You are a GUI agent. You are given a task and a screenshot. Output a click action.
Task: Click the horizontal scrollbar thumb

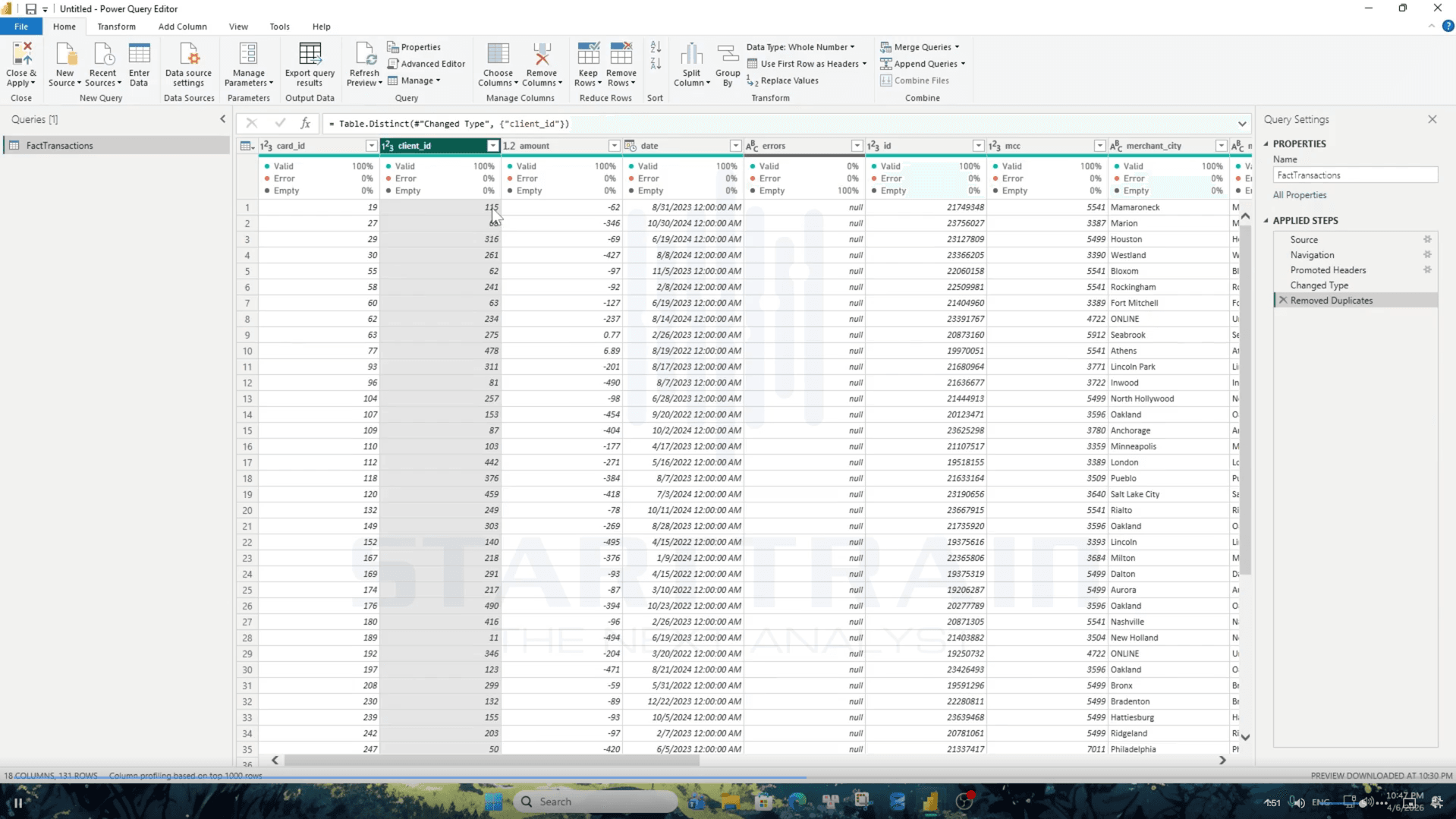point(491,760)
